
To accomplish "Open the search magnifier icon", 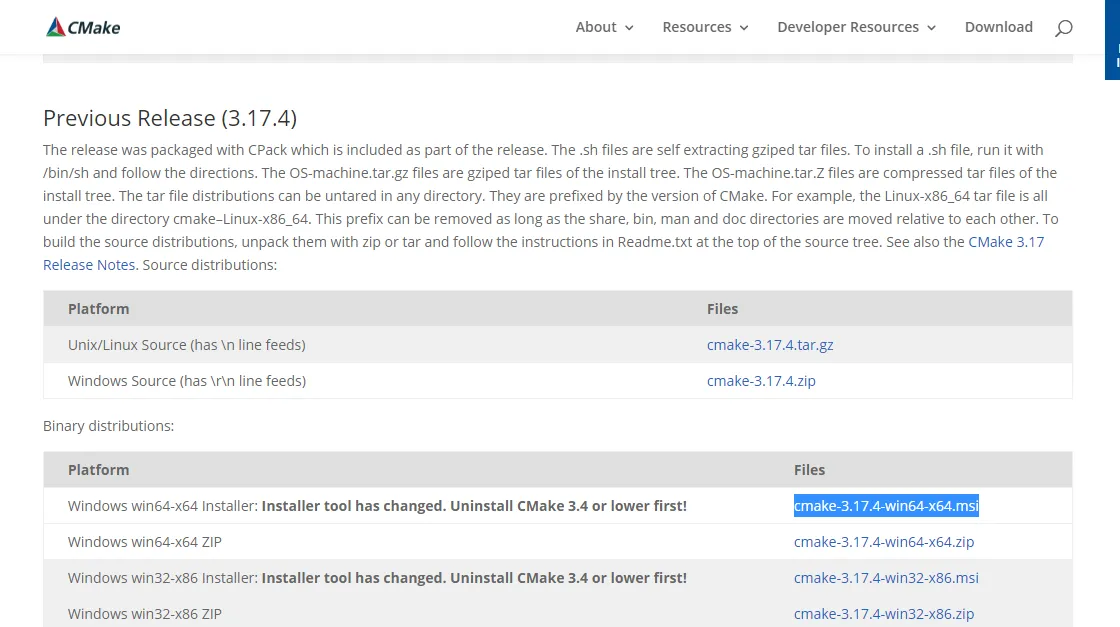I will pyautogui.click(x=1064, y=28).
